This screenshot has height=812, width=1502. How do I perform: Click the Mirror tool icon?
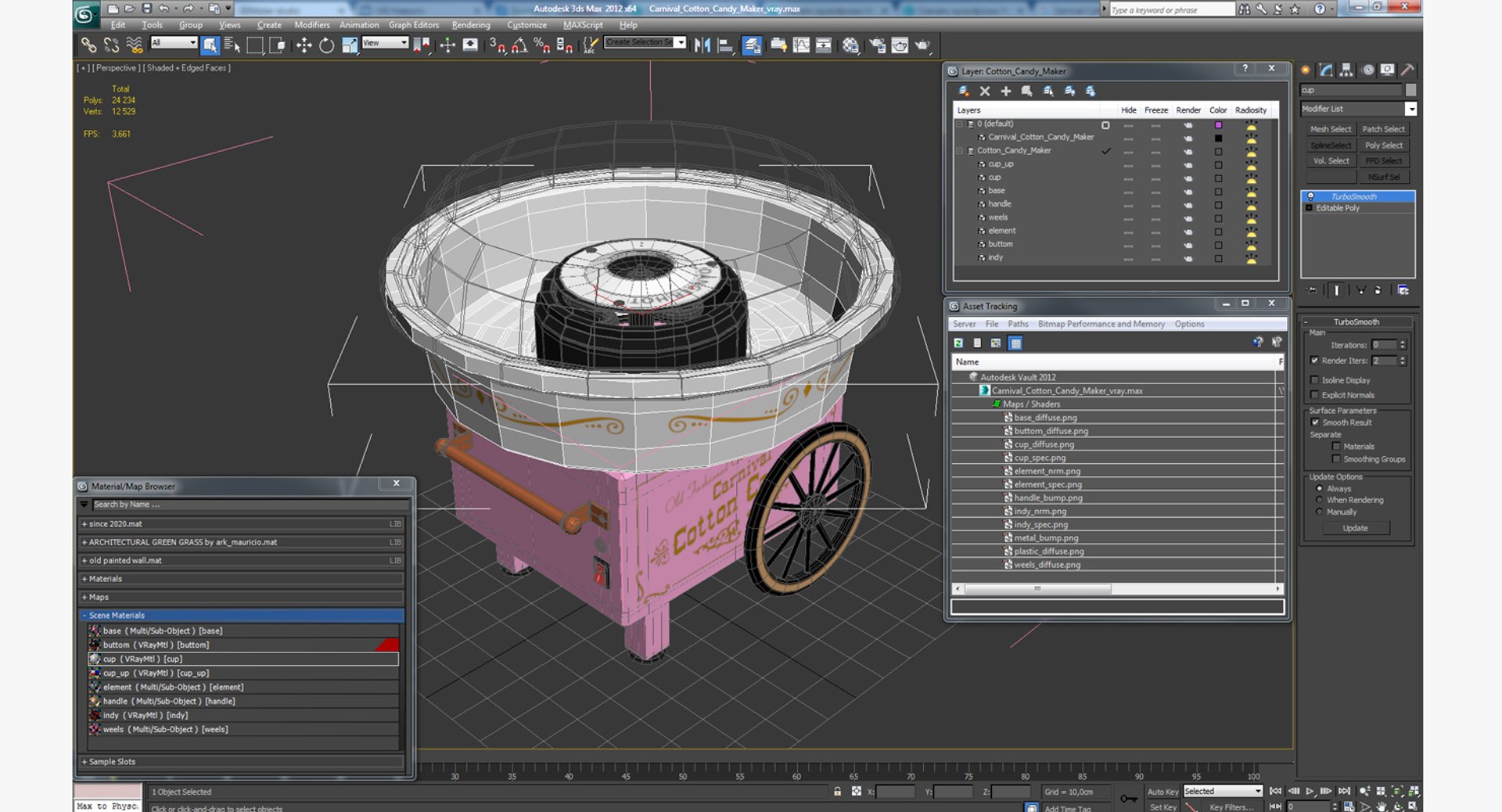pyautogui.click(x=702, y=45)
